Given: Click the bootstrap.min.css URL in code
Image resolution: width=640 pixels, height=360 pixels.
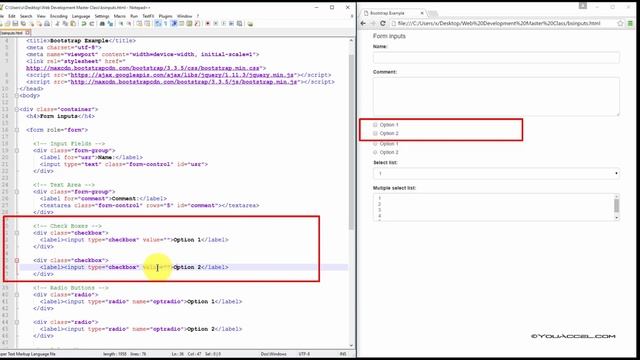Looking at the screenshot, I should [x=143, y=68].
